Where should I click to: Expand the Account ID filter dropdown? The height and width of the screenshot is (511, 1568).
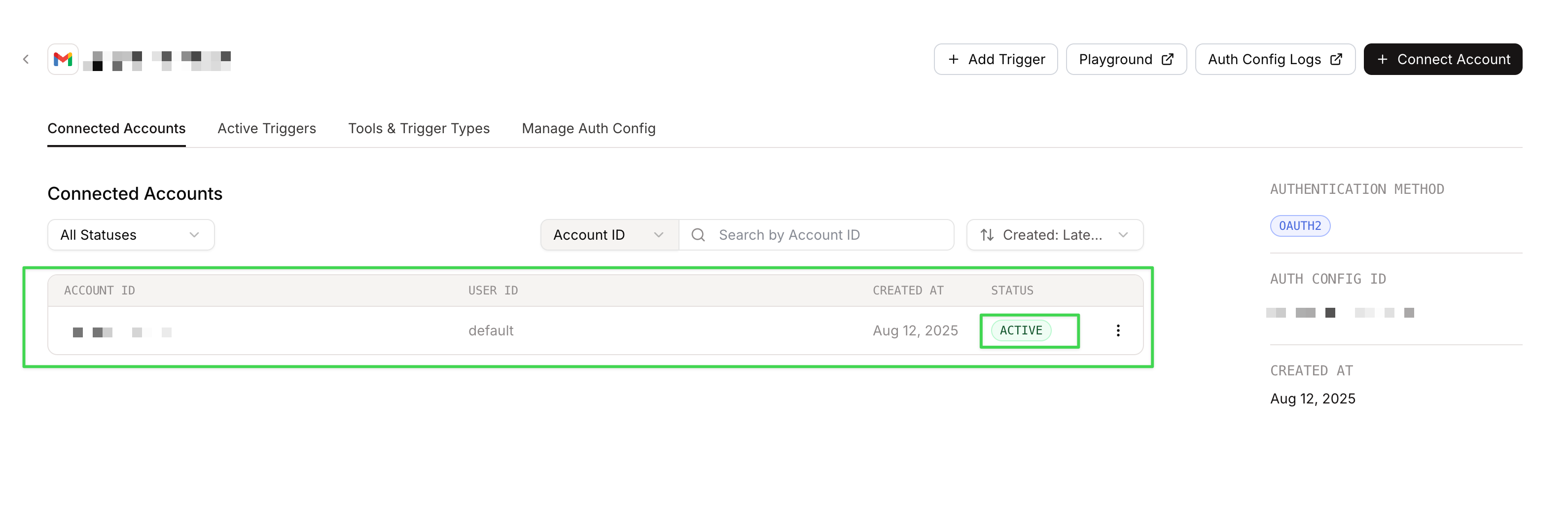608,235
